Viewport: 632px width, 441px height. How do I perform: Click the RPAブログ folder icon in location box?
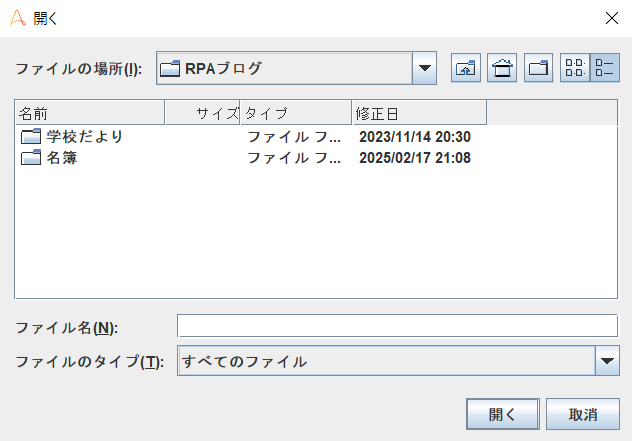point(170,68)
